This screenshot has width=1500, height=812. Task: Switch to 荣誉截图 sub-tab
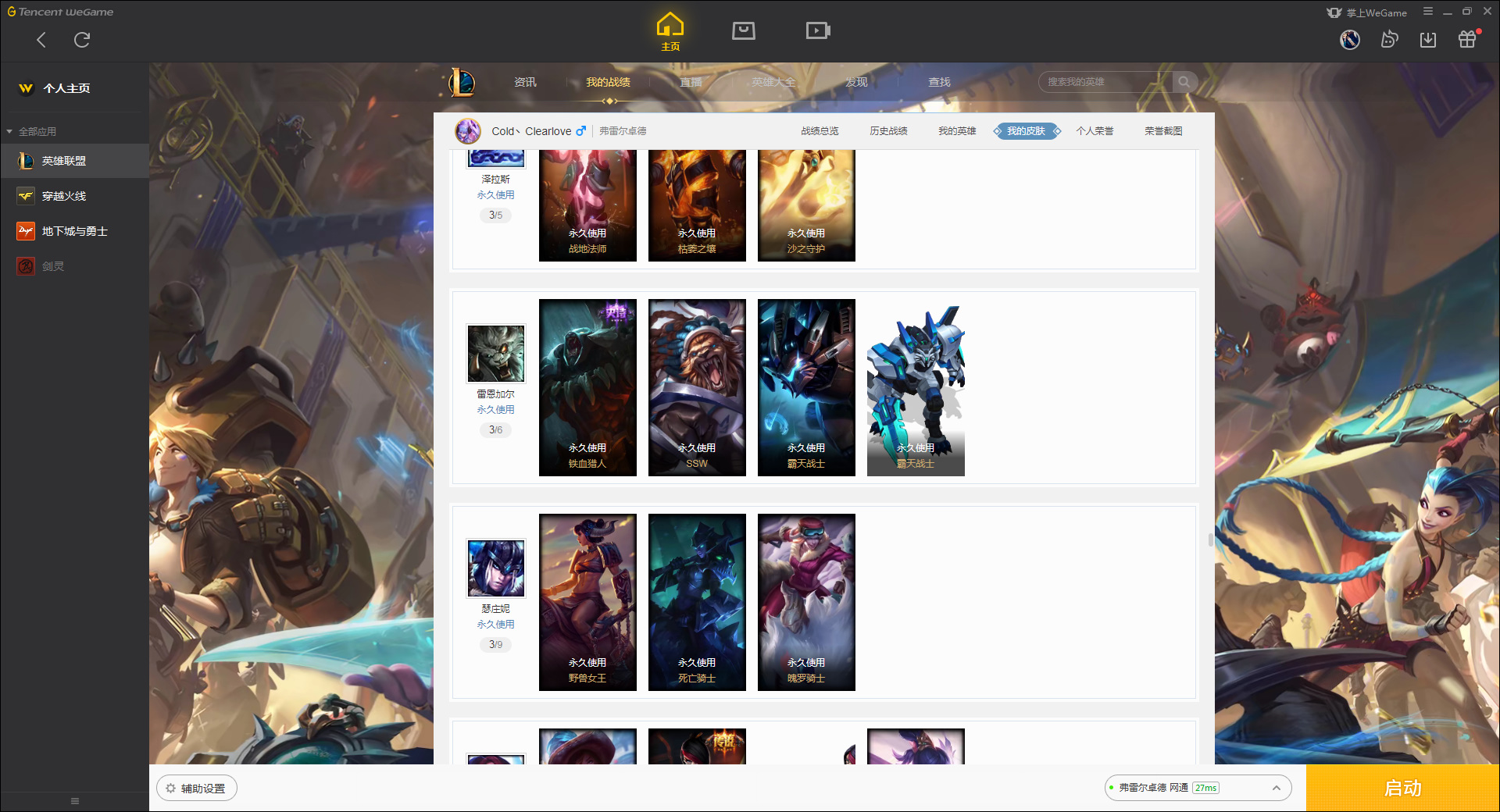(x=1163, y=131)
